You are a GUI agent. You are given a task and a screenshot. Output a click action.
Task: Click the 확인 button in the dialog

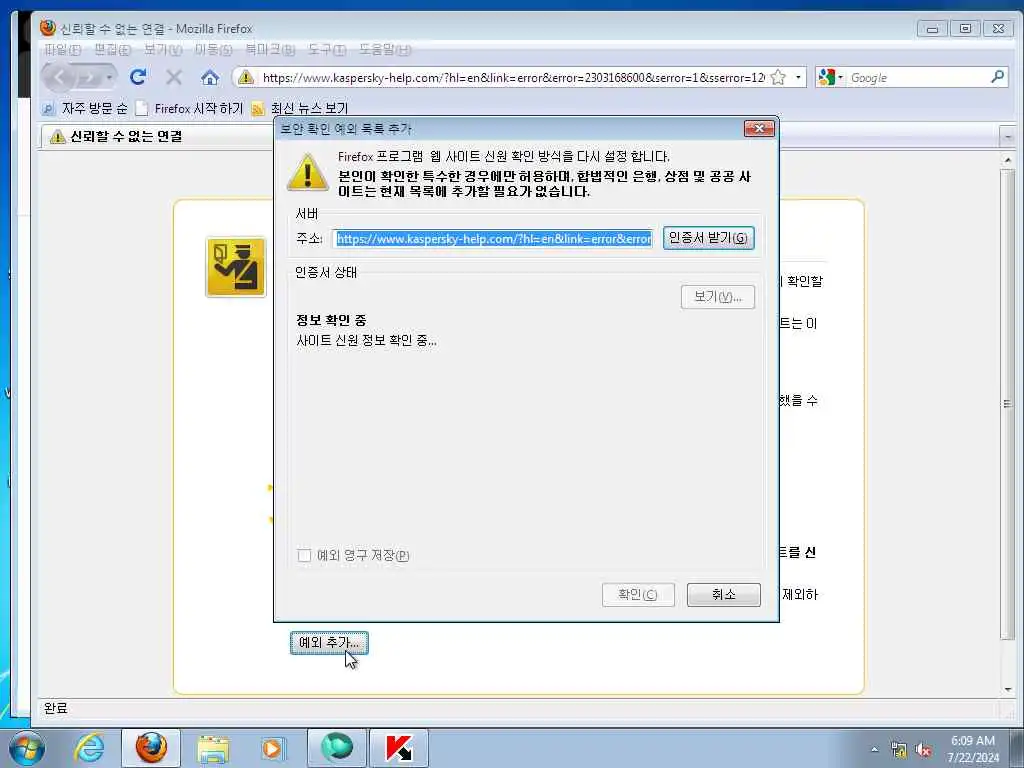(x=638, y=595)
